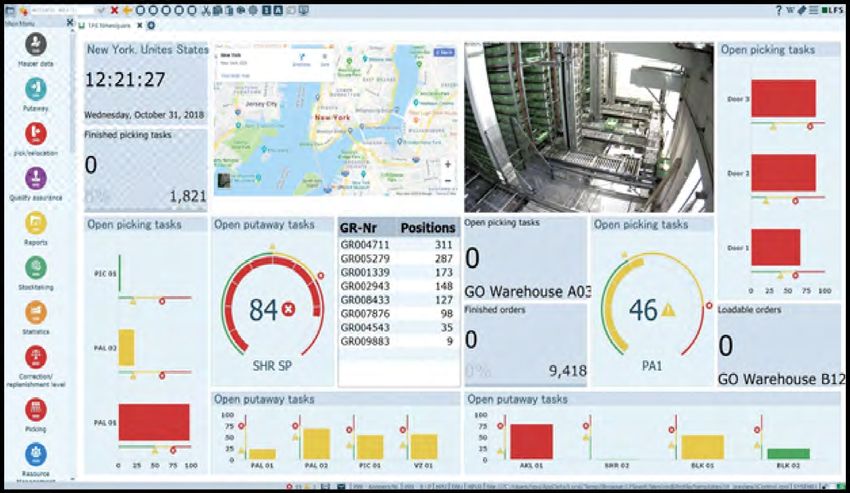This screenshot has width=850, height=493.
Task: Open Correction/replenishment level module
Action: [x=36, y=358]
